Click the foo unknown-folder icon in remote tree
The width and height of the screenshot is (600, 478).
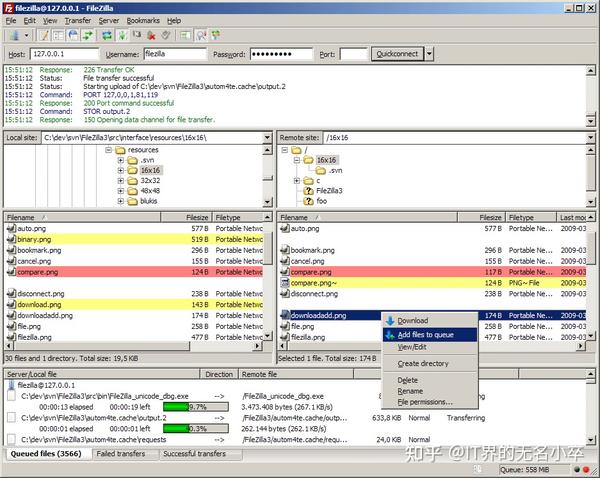click(308, 201)
